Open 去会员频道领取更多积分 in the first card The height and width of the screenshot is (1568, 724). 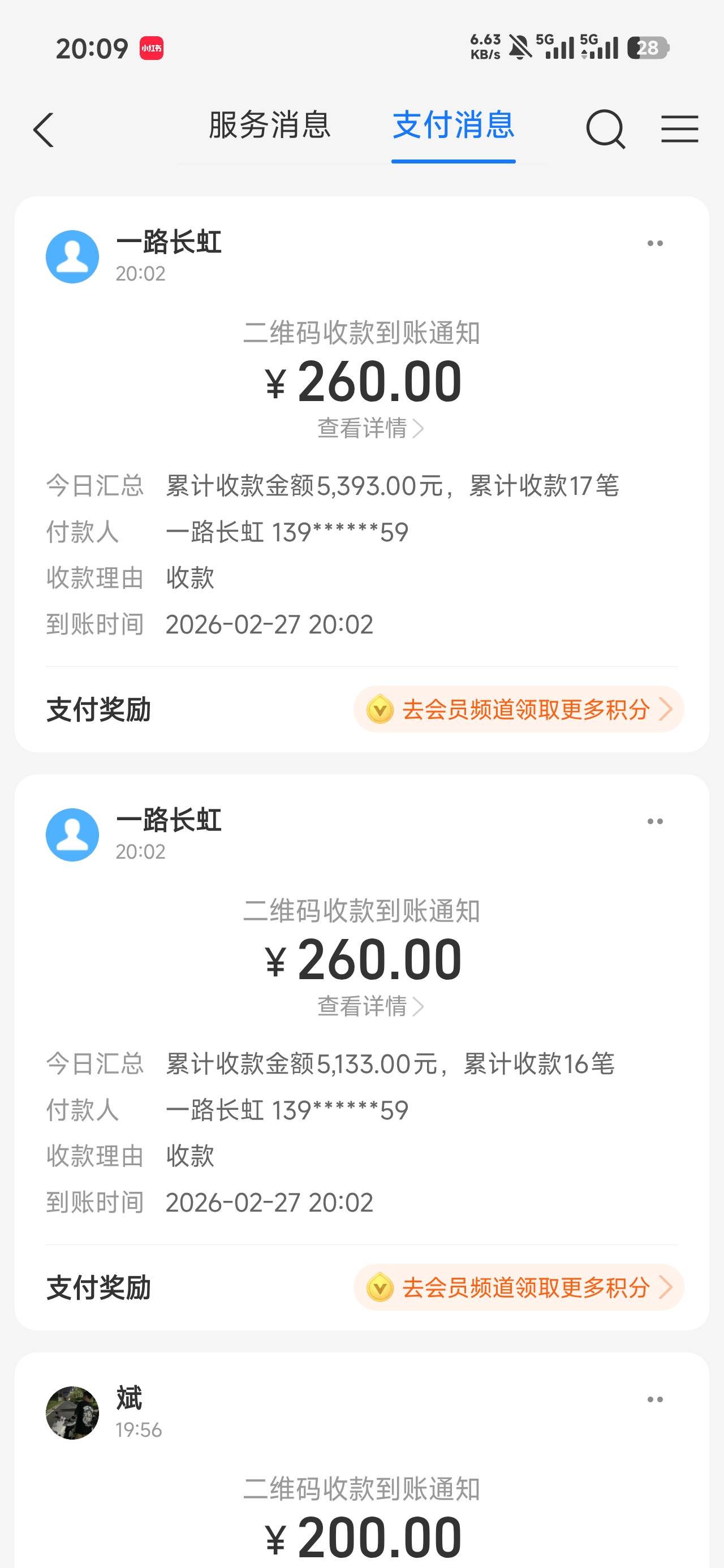tap(519, 709)
